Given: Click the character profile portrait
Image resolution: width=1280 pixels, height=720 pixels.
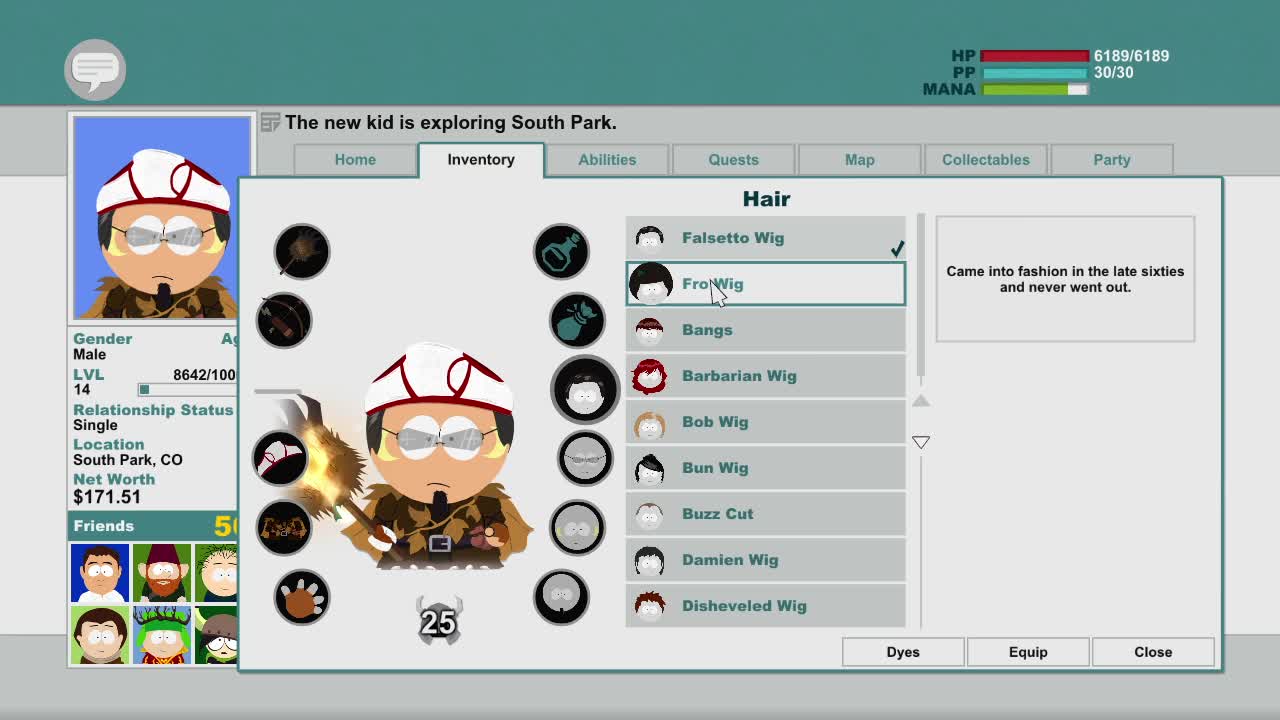Looking at the screenshot, I should click(162, 217).
